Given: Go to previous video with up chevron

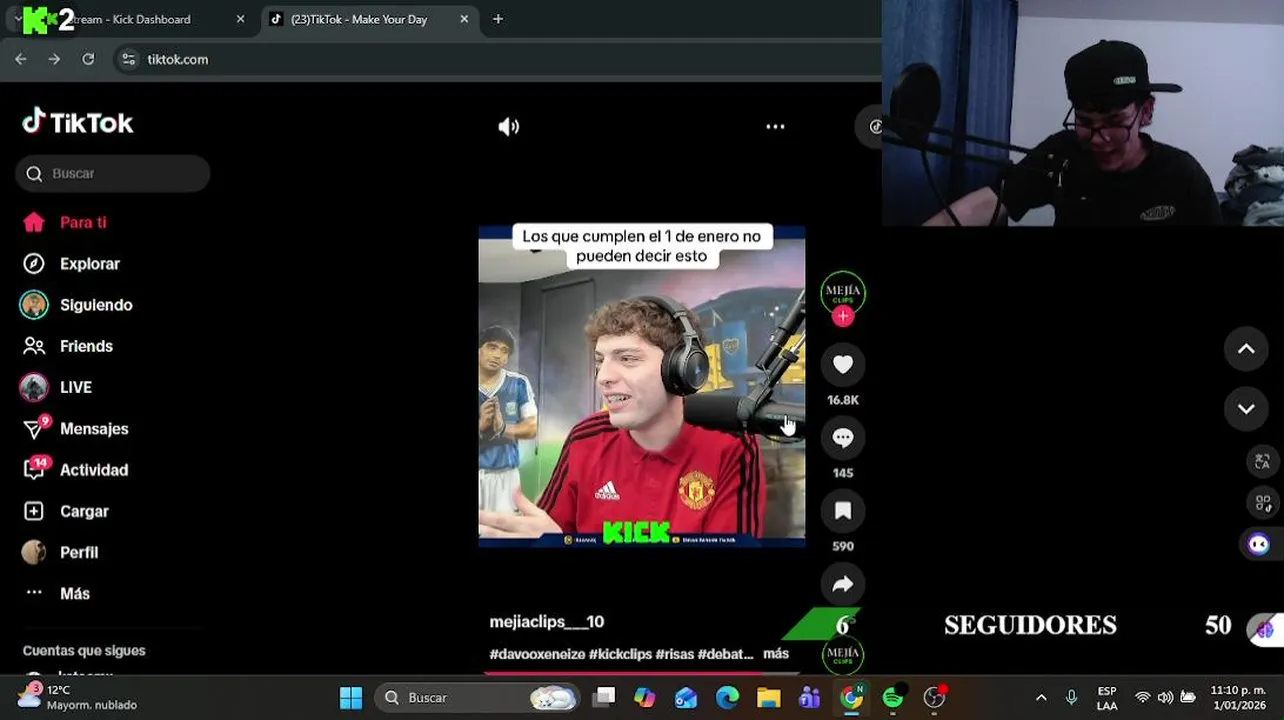Looking at the screenshot, I should [1246, 349].
